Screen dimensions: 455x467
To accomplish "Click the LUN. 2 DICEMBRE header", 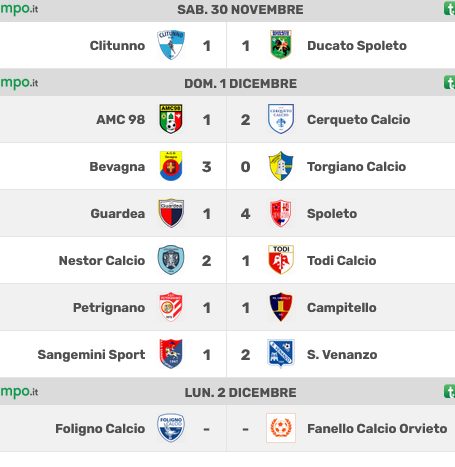I will click(x=240, y=392).
